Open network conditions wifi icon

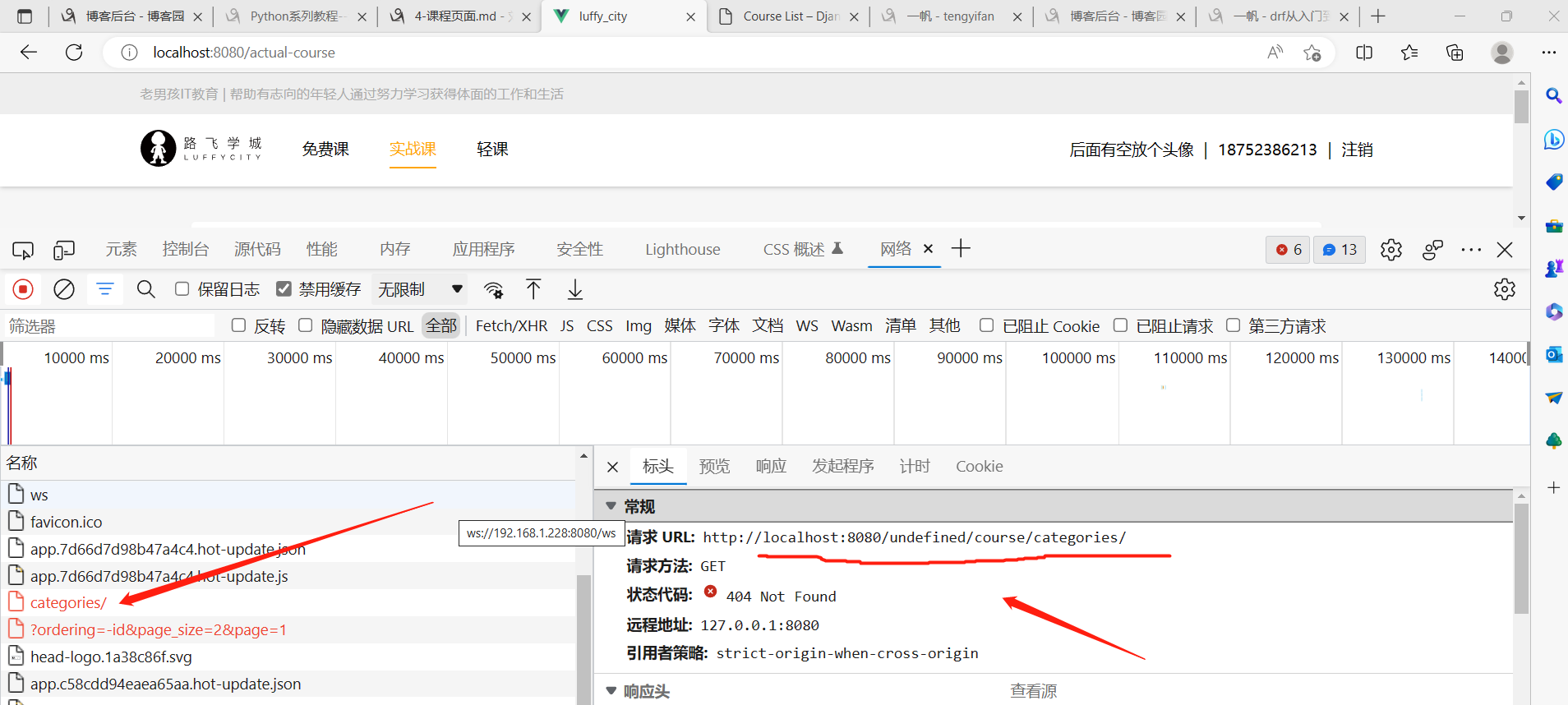point(494,289)
